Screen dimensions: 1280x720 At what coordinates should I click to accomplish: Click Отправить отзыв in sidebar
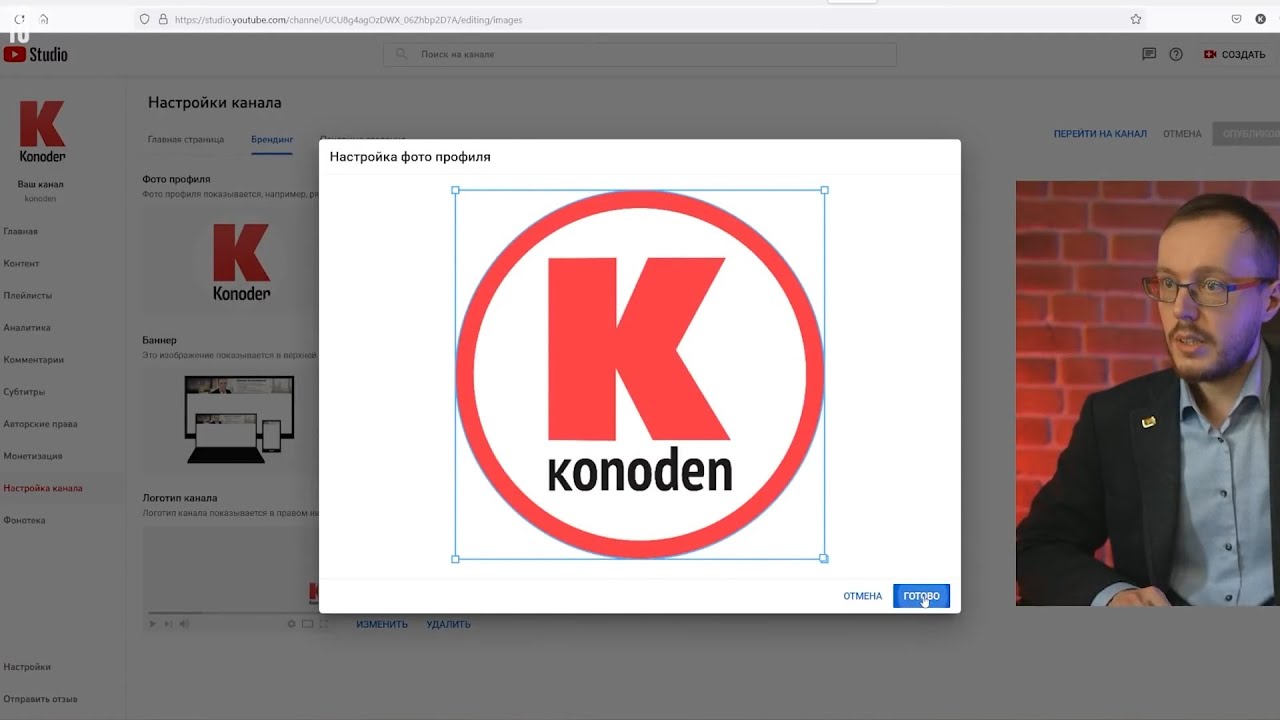[40, 698]
